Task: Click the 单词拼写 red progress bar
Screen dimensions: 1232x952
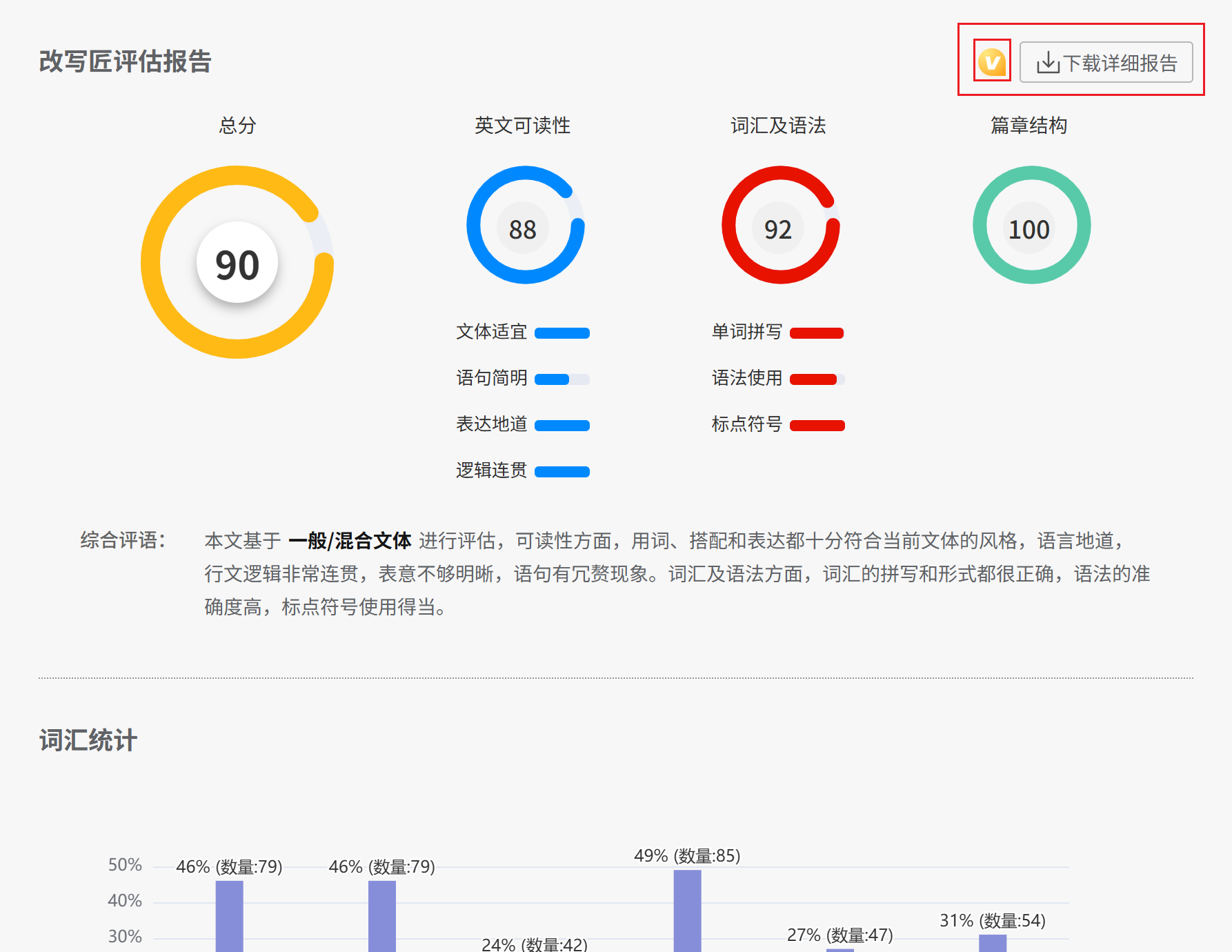Action: [x=817, y=333]
